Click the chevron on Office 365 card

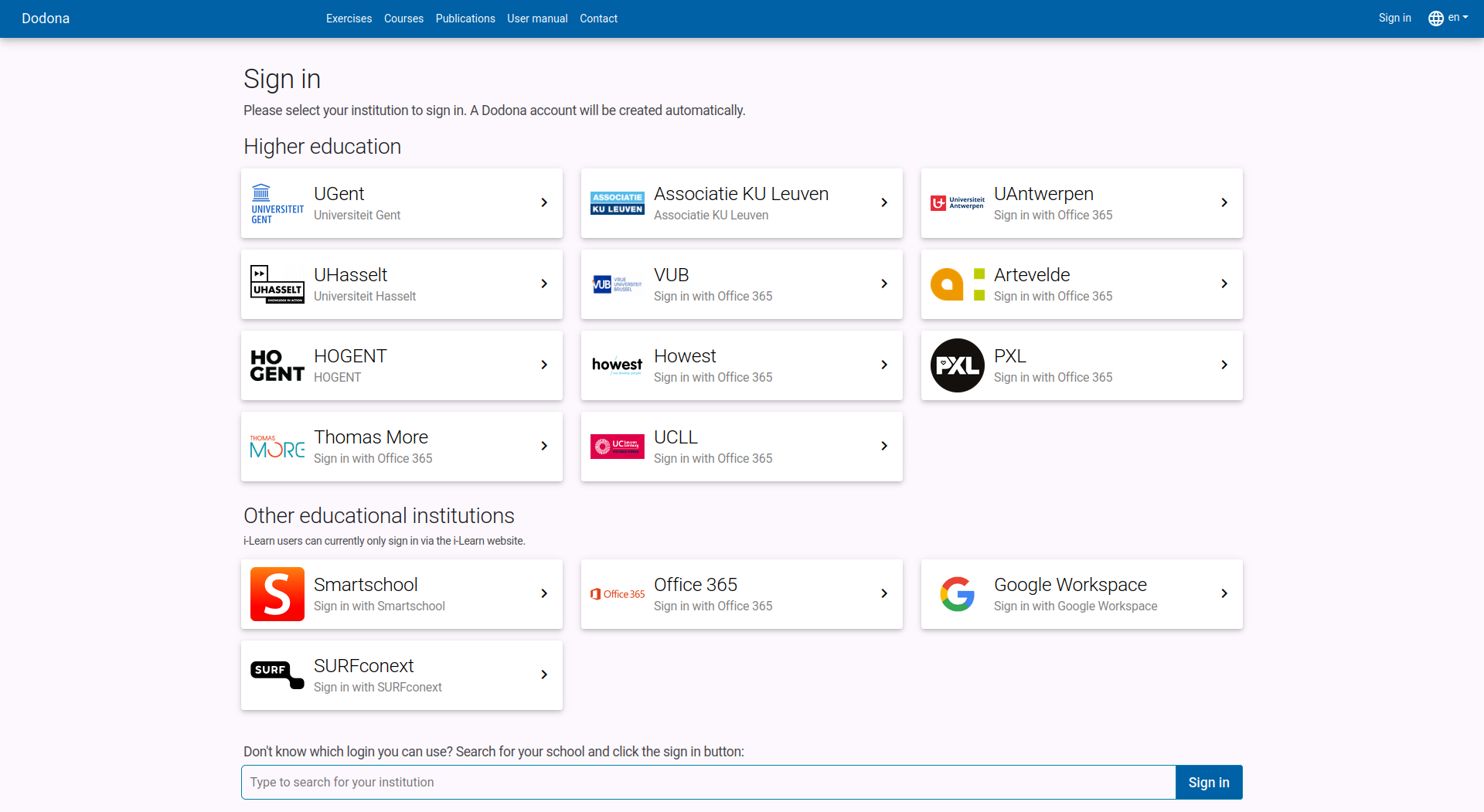click(884, 593)
